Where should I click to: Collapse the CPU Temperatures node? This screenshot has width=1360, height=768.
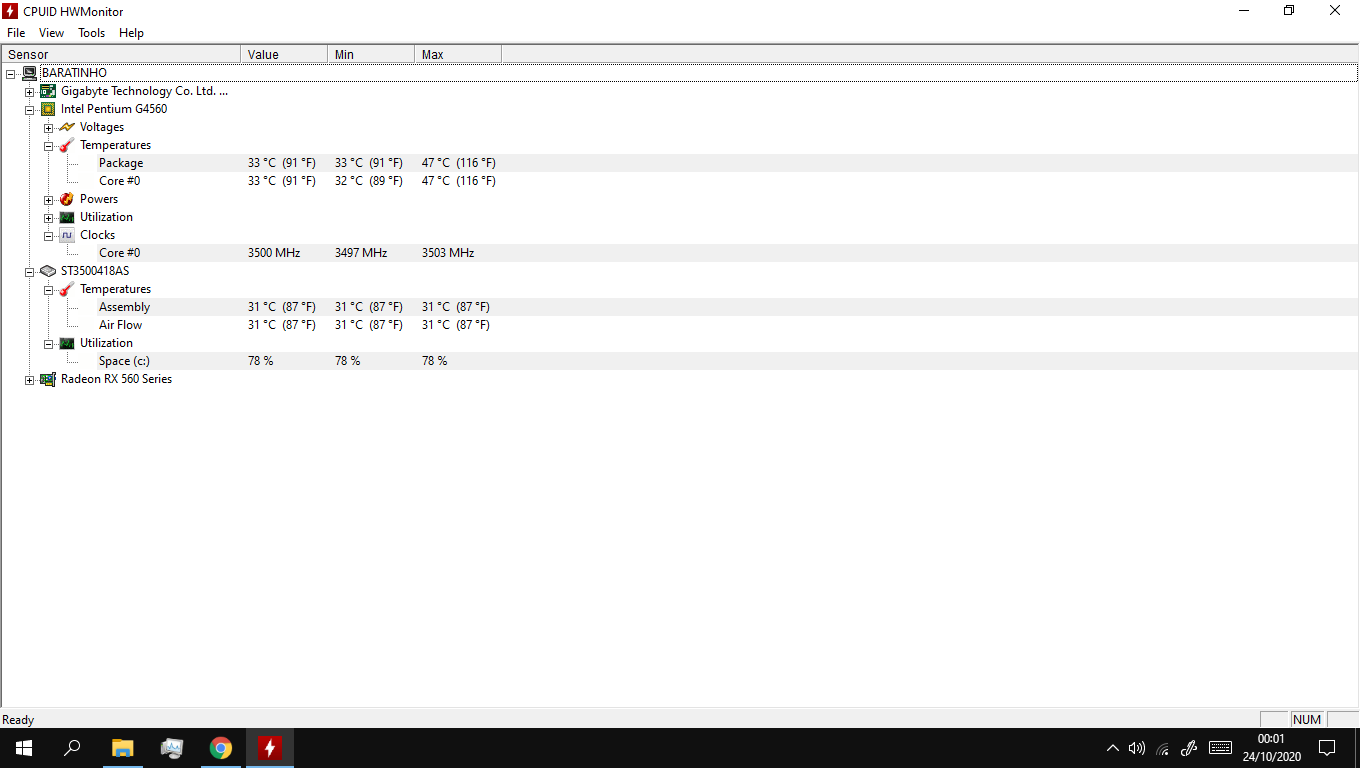[x=48, y=146]
